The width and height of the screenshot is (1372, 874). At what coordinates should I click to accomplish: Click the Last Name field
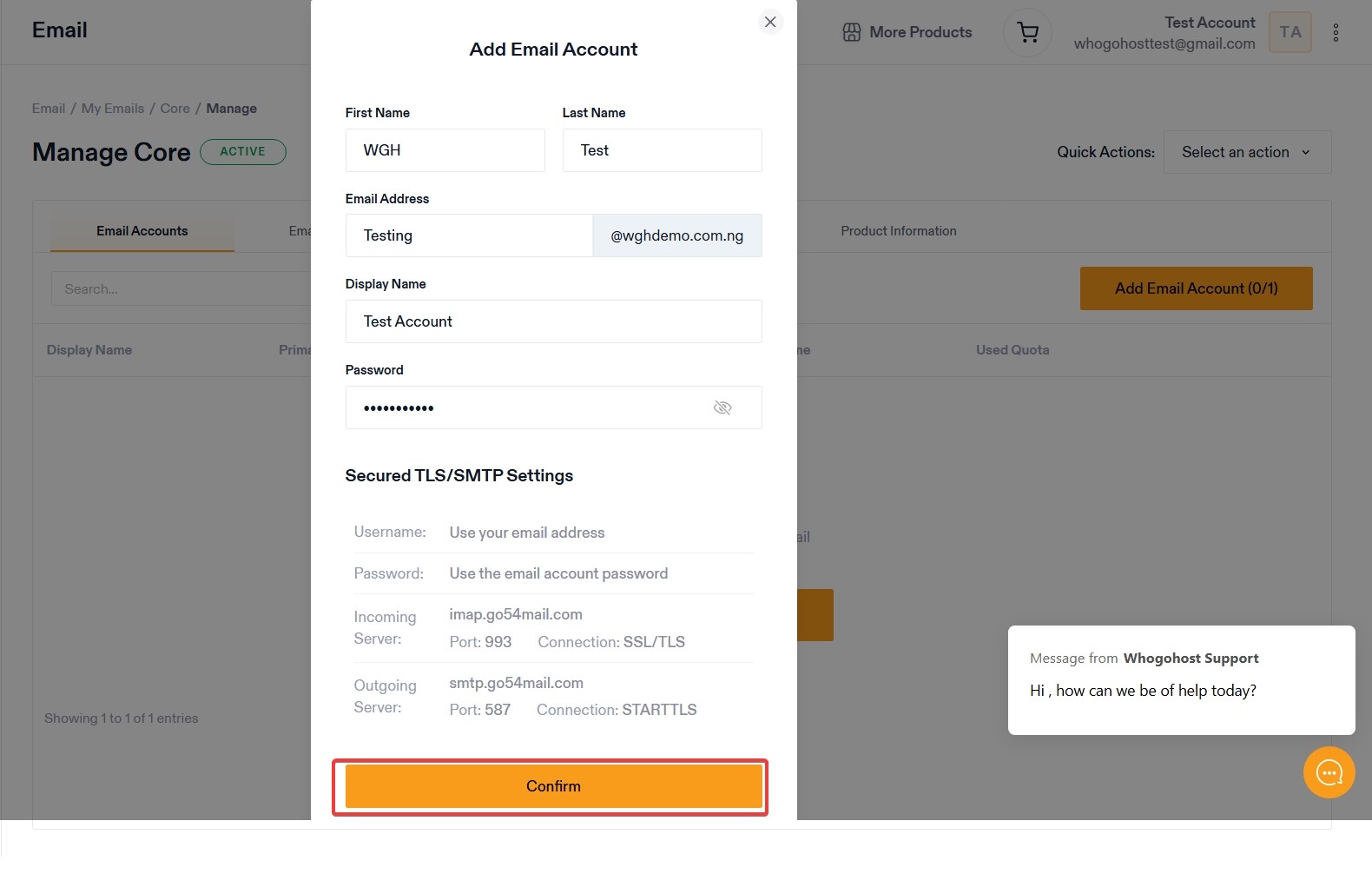(662, 150)
